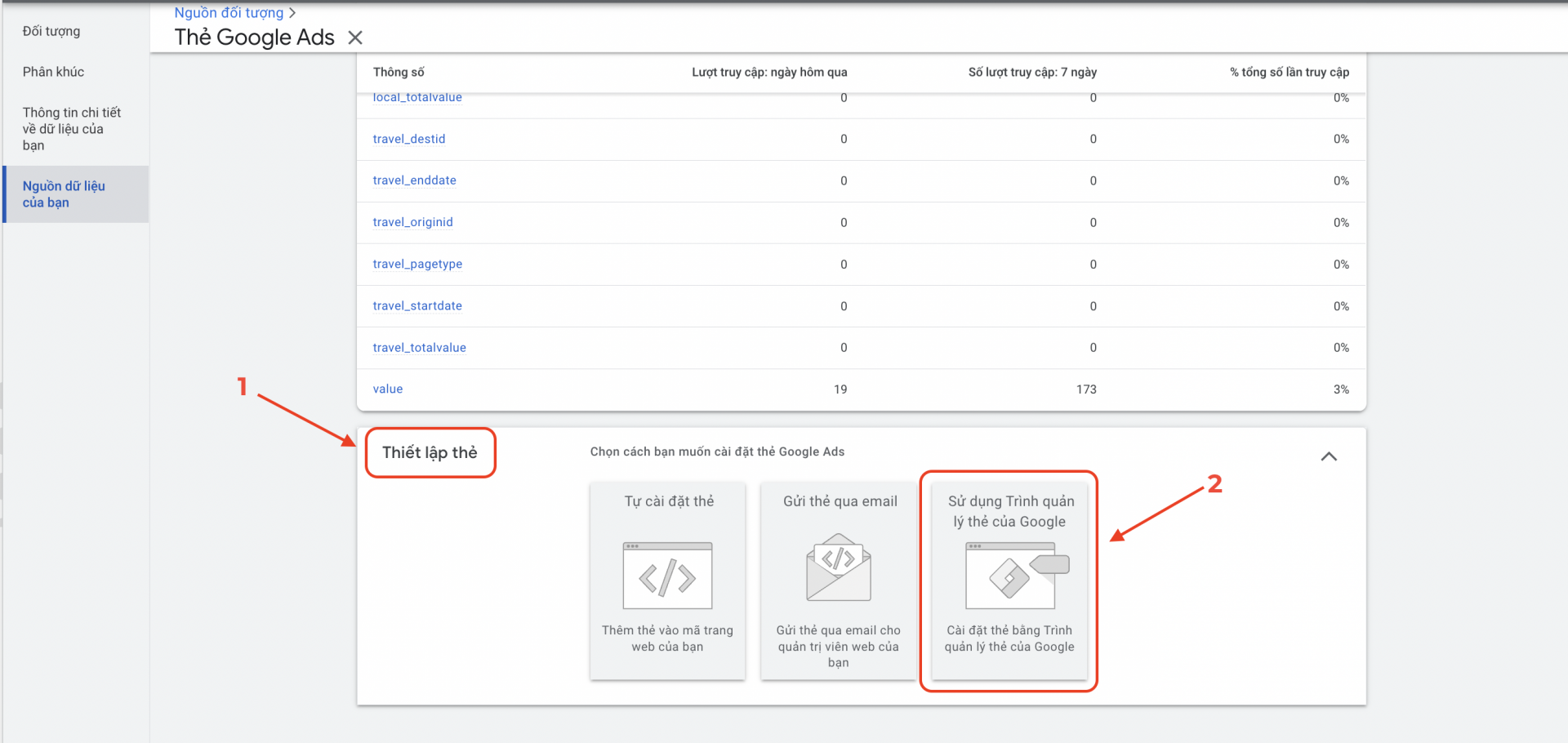Choose the Tự cài đặt thẻ card title
The width and height of the screenshot is (1568, 743).
(669, 501)
